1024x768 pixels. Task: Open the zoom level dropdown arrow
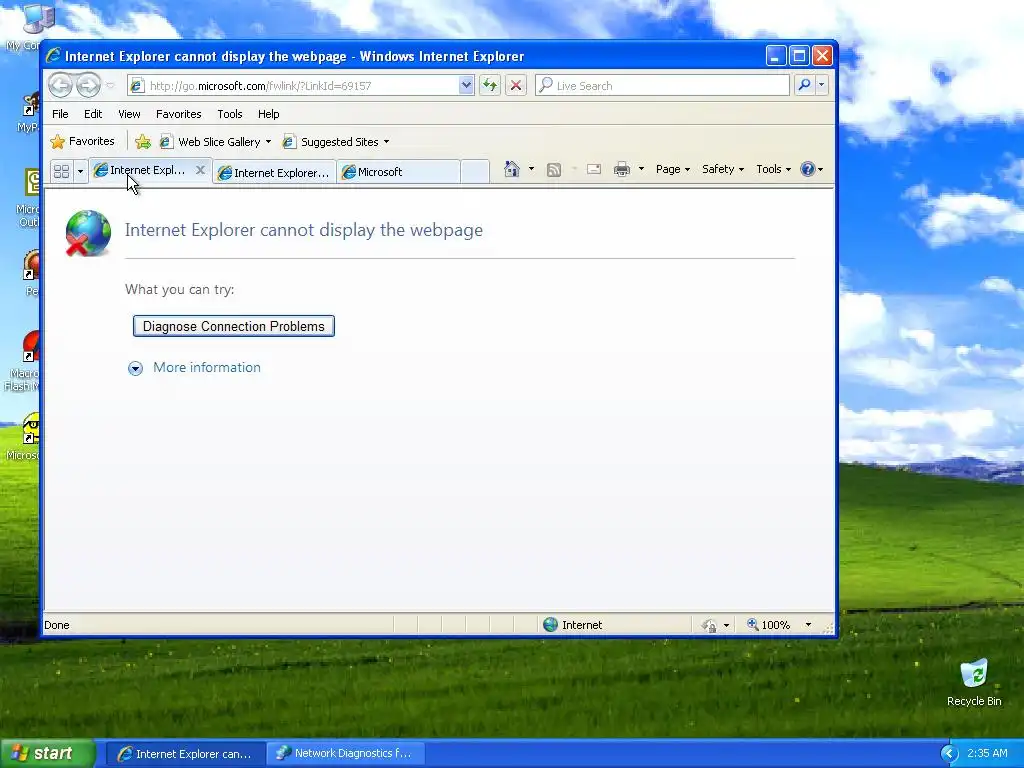[808, 625]
